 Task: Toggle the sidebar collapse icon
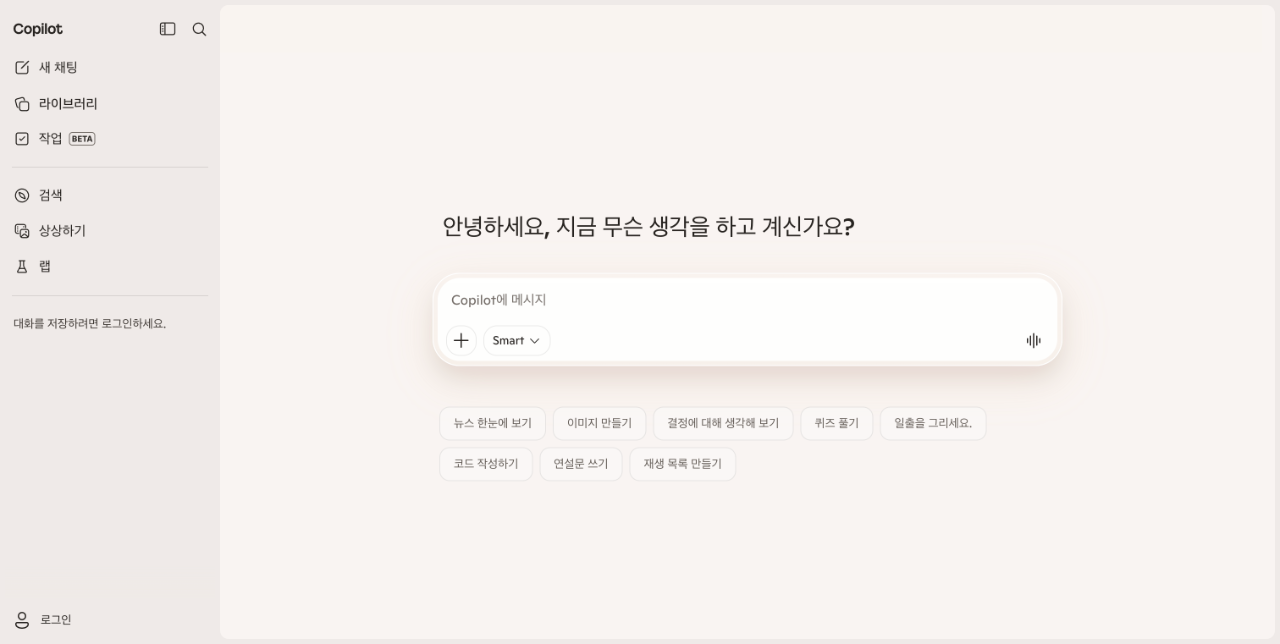coord(167,30)
